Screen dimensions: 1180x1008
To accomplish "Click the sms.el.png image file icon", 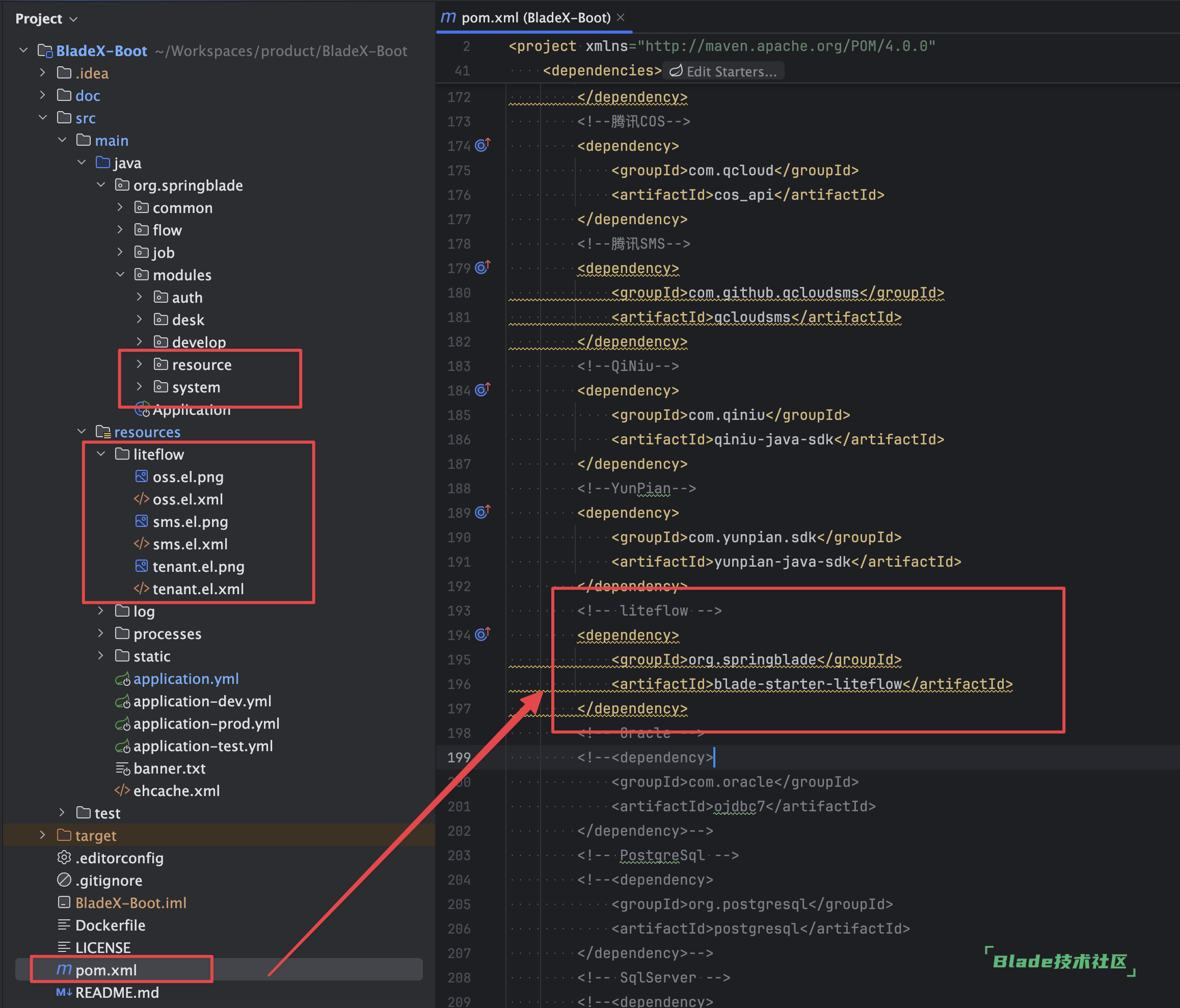I will tap(141, 521).
